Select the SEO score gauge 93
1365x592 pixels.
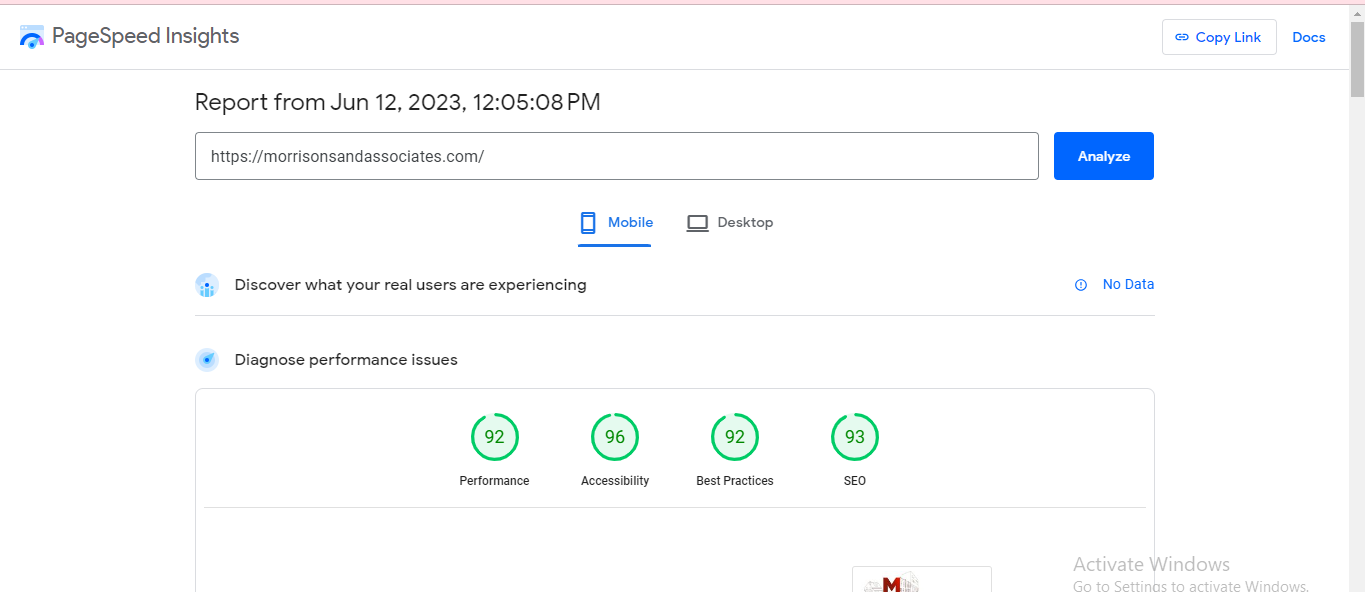[854, 437]
